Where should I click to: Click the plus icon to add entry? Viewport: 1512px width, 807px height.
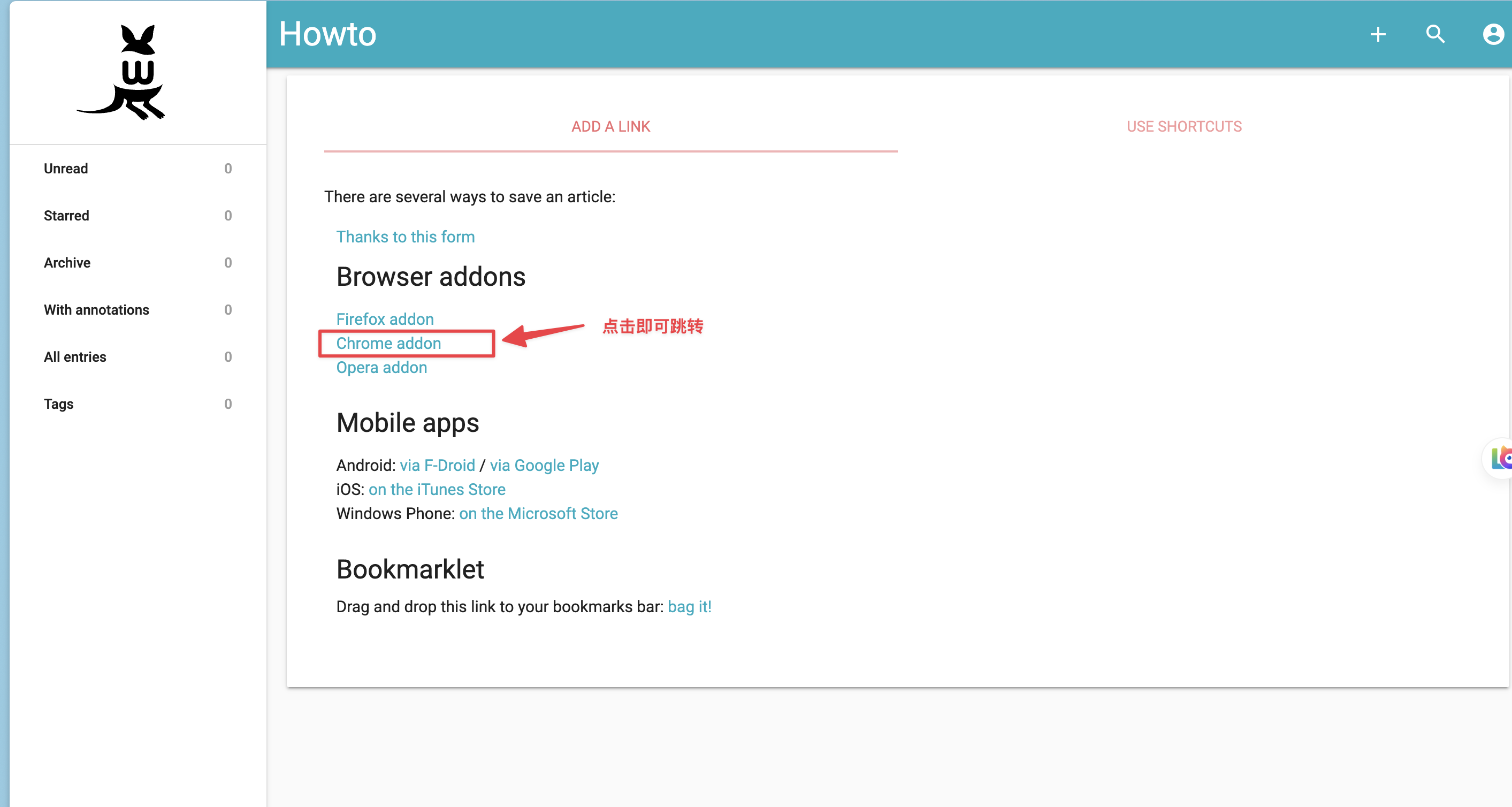click(1378, 34)
